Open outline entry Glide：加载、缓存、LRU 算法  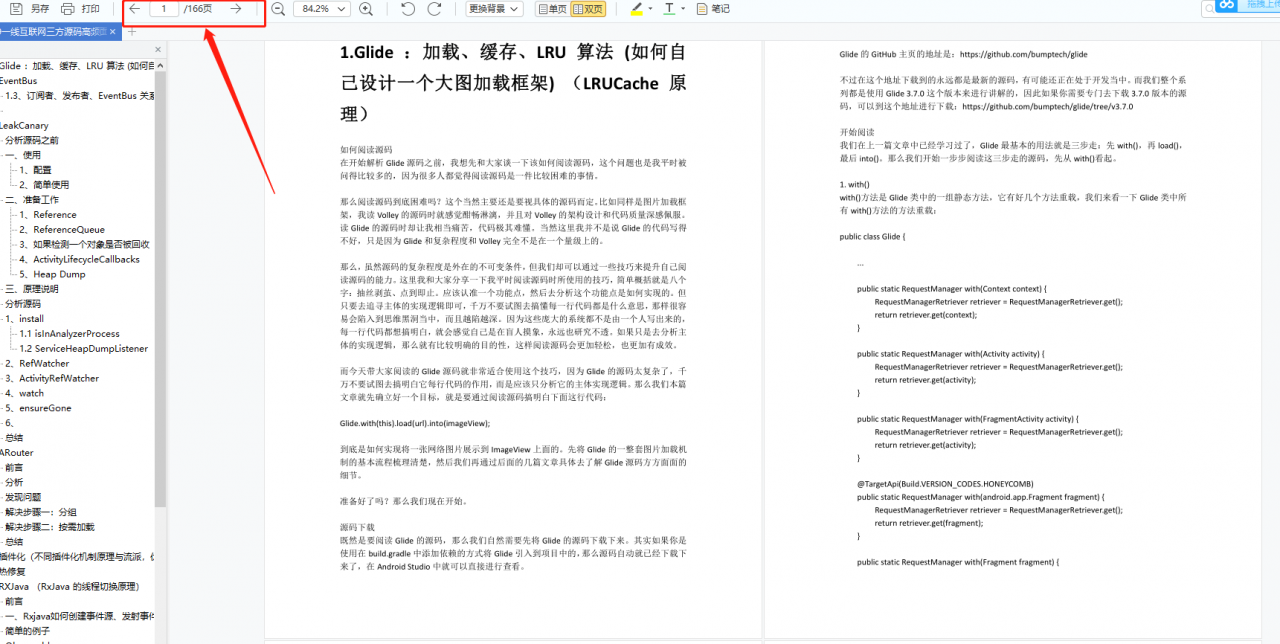pyautogui.click(x=77, y=66)
